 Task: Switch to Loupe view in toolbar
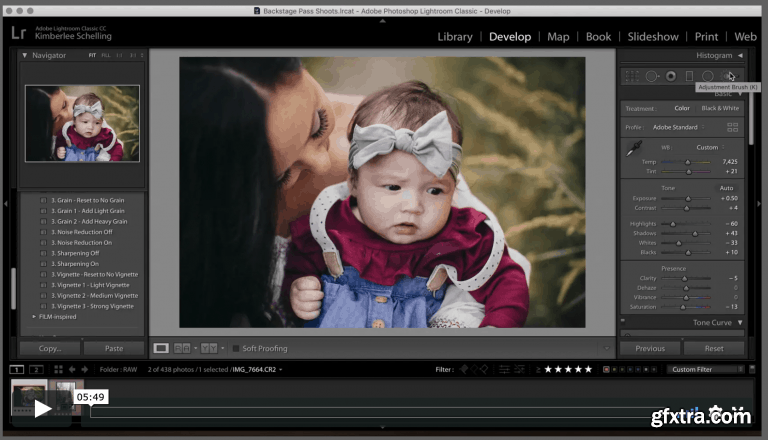coord(161,348)
